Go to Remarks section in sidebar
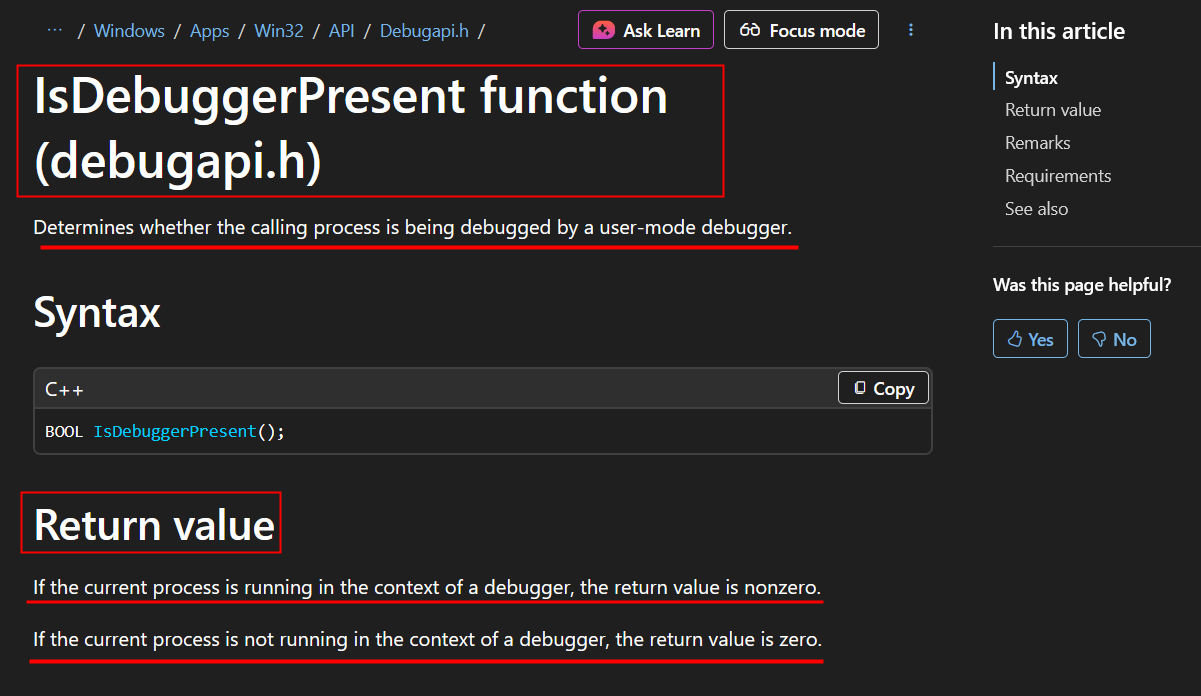This screenshot has height=696, width=1201. tap(1037, 143)
